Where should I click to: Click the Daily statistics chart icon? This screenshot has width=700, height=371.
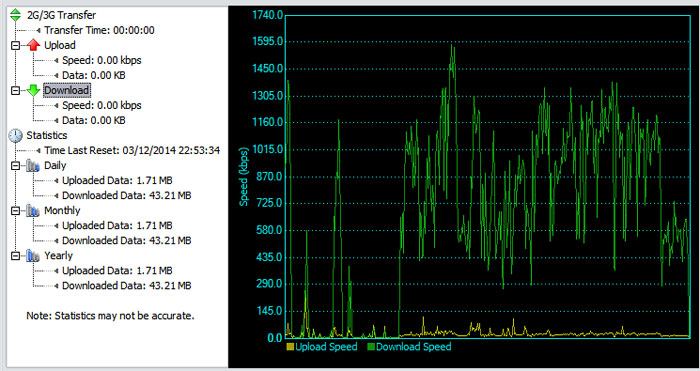tap(33, 166)
